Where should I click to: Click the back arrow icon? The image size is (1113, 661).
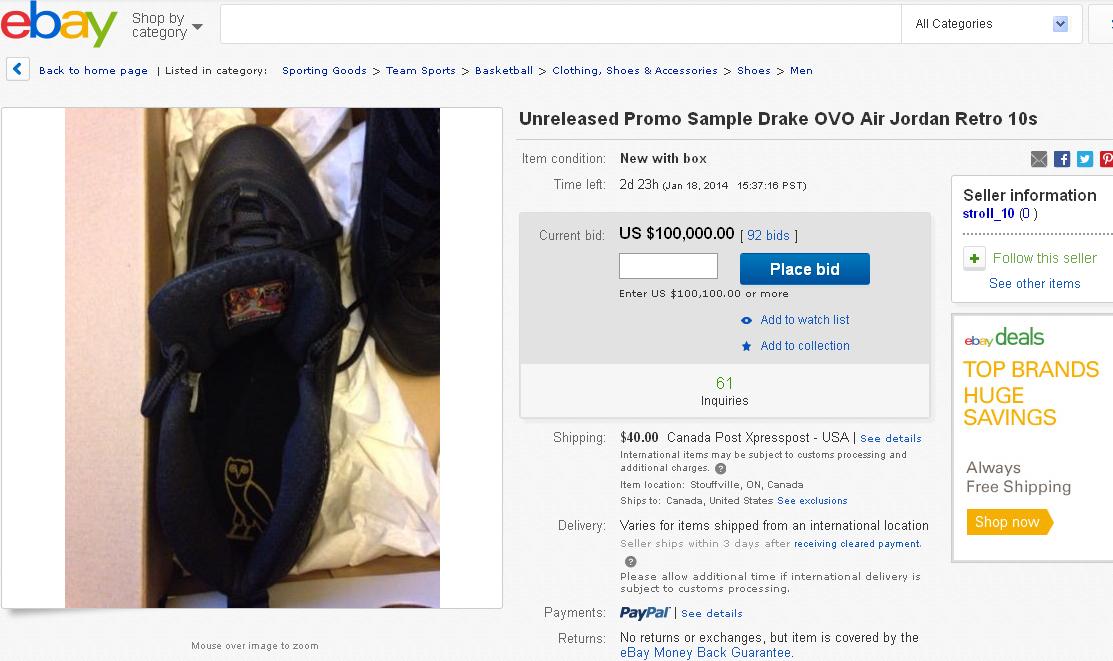[18, 70]
